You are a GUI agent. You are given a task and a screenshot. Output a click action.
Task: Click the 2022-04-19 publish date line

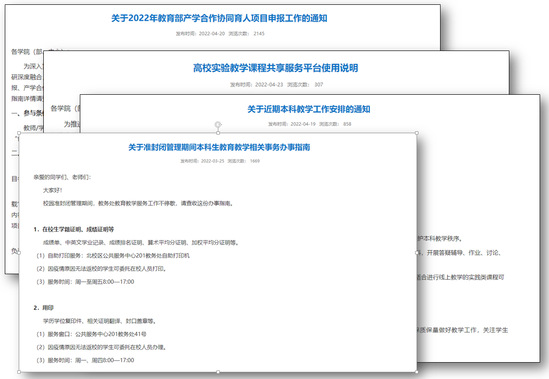(310, 124)
